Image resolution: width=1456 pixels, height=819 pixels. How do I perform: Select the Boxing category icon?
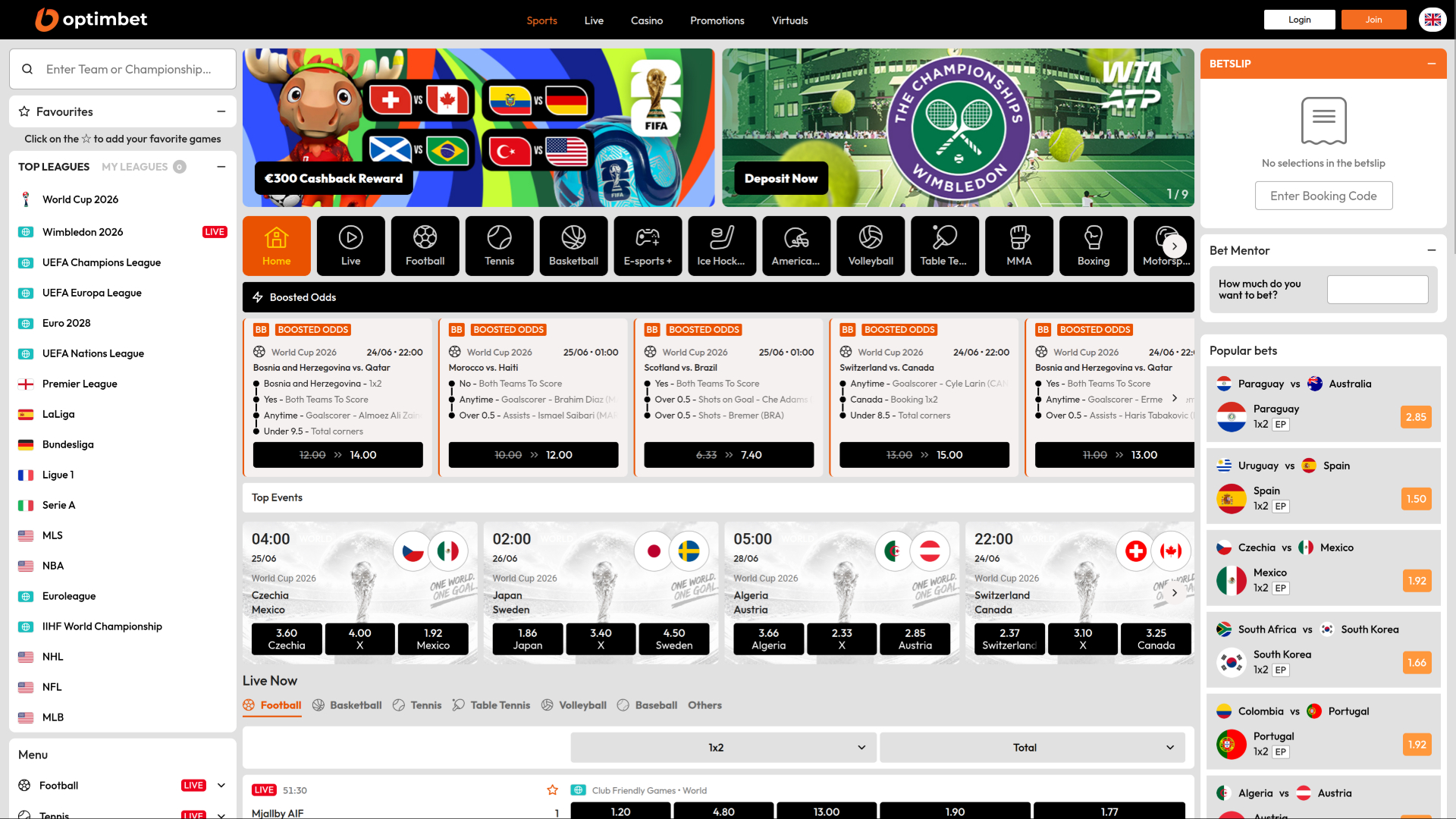[1093, 246]
